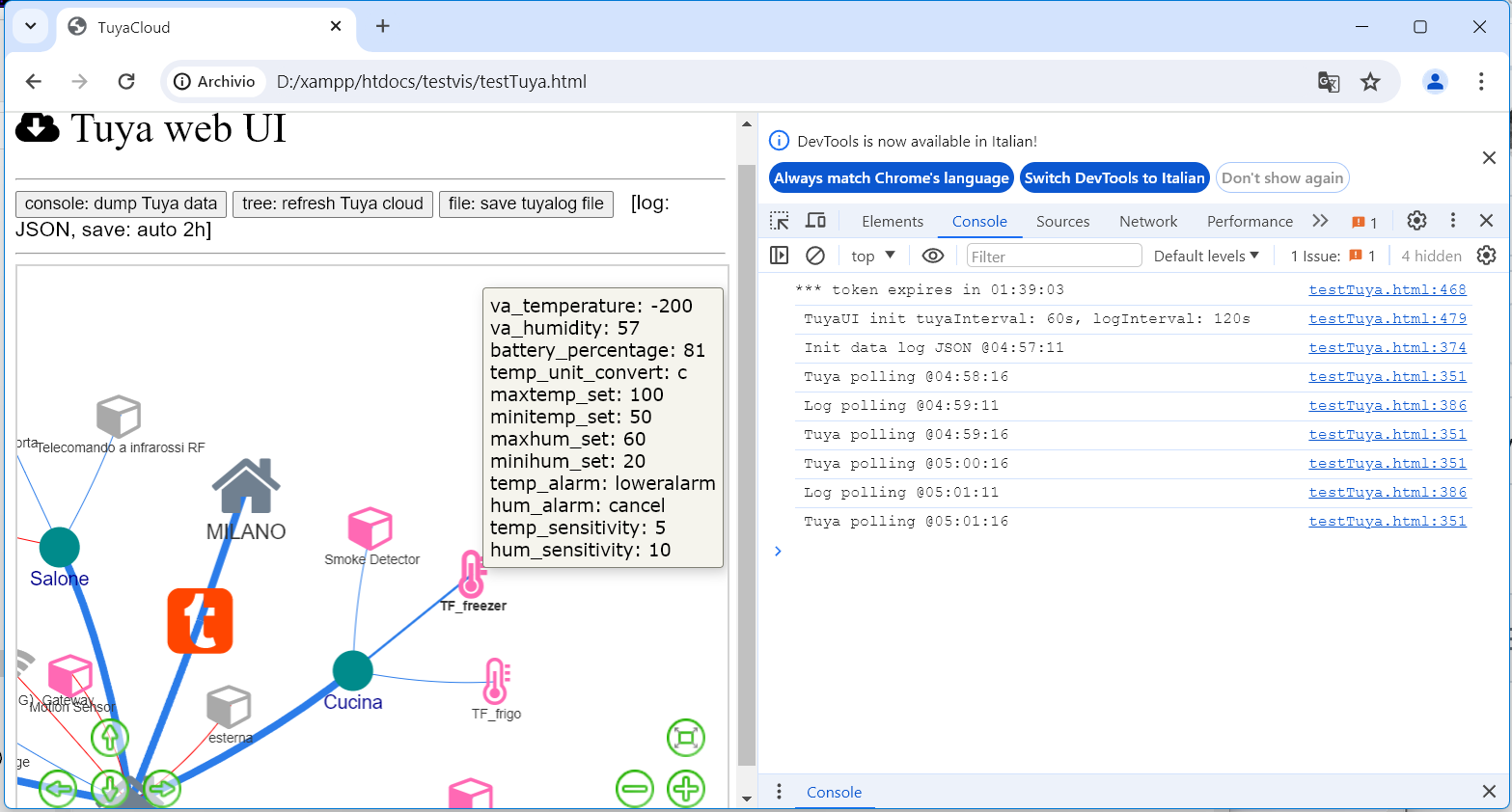
Task: Open Google Translate page icon
Action: tap(1329, 82)
